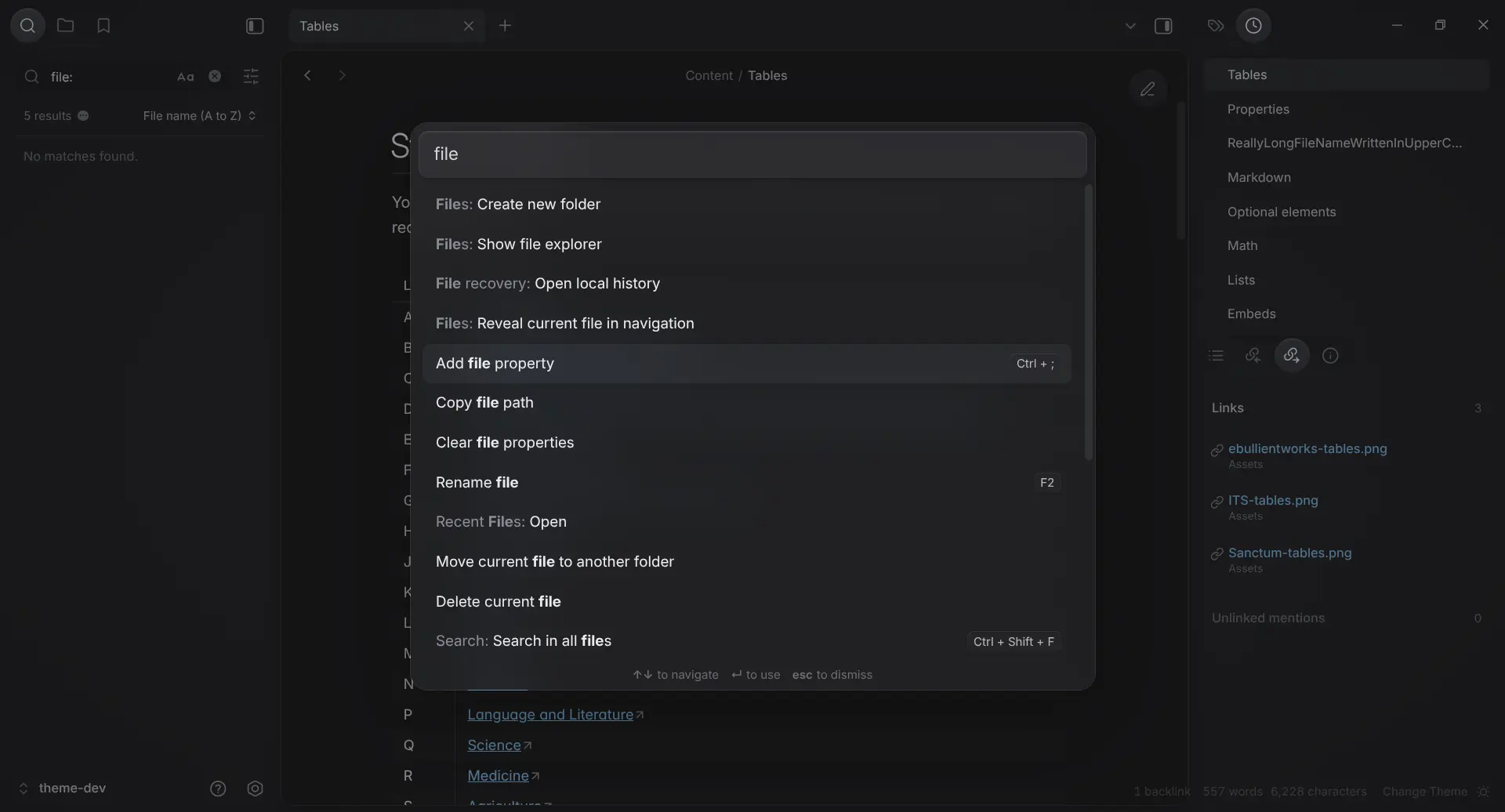Run Files: Show file explorer command
Screen dimensions: 1505x812
click(746, 245)
